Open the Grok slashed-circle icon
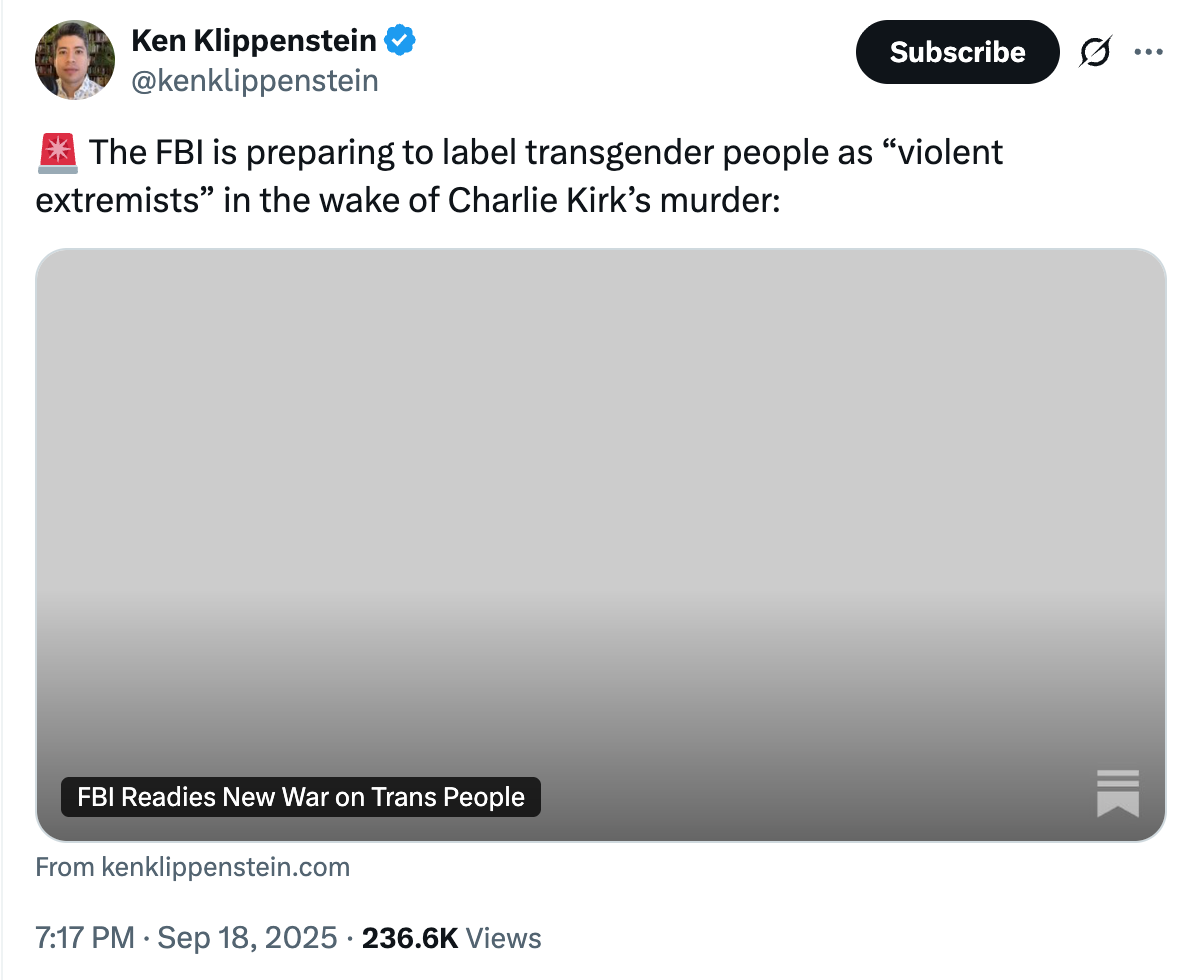1192x980 pixels. tap(1095, 53)
